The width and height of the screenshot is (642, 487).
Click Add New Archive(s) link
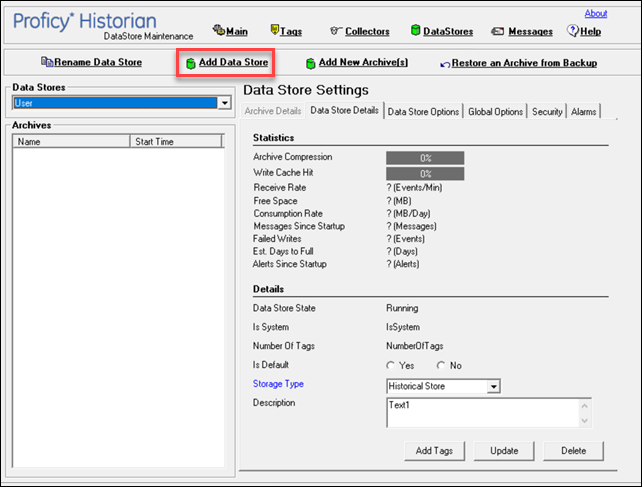tap(363, 62)
